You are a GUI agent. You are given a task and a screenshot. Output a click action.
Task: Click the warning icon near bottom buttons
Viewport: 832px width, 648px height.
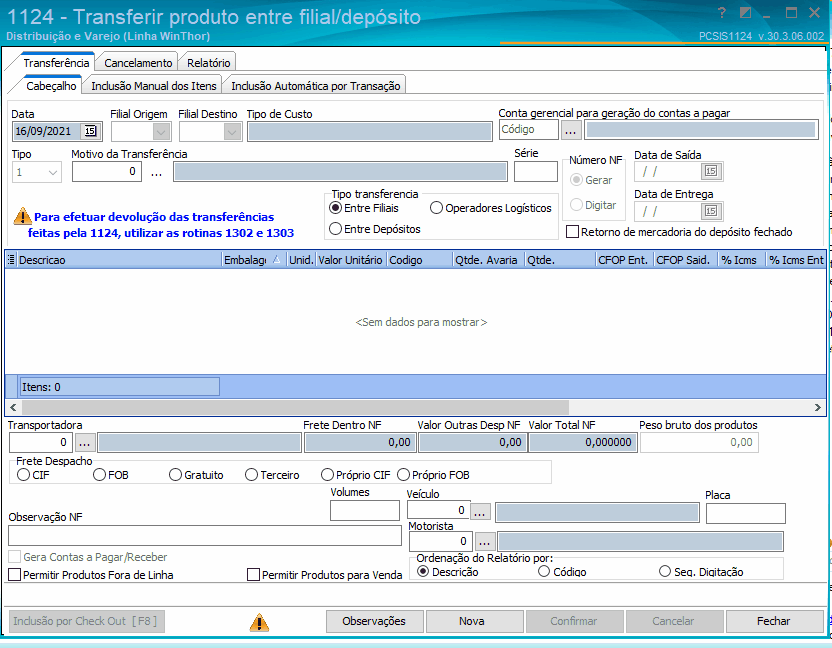point(259,622)
